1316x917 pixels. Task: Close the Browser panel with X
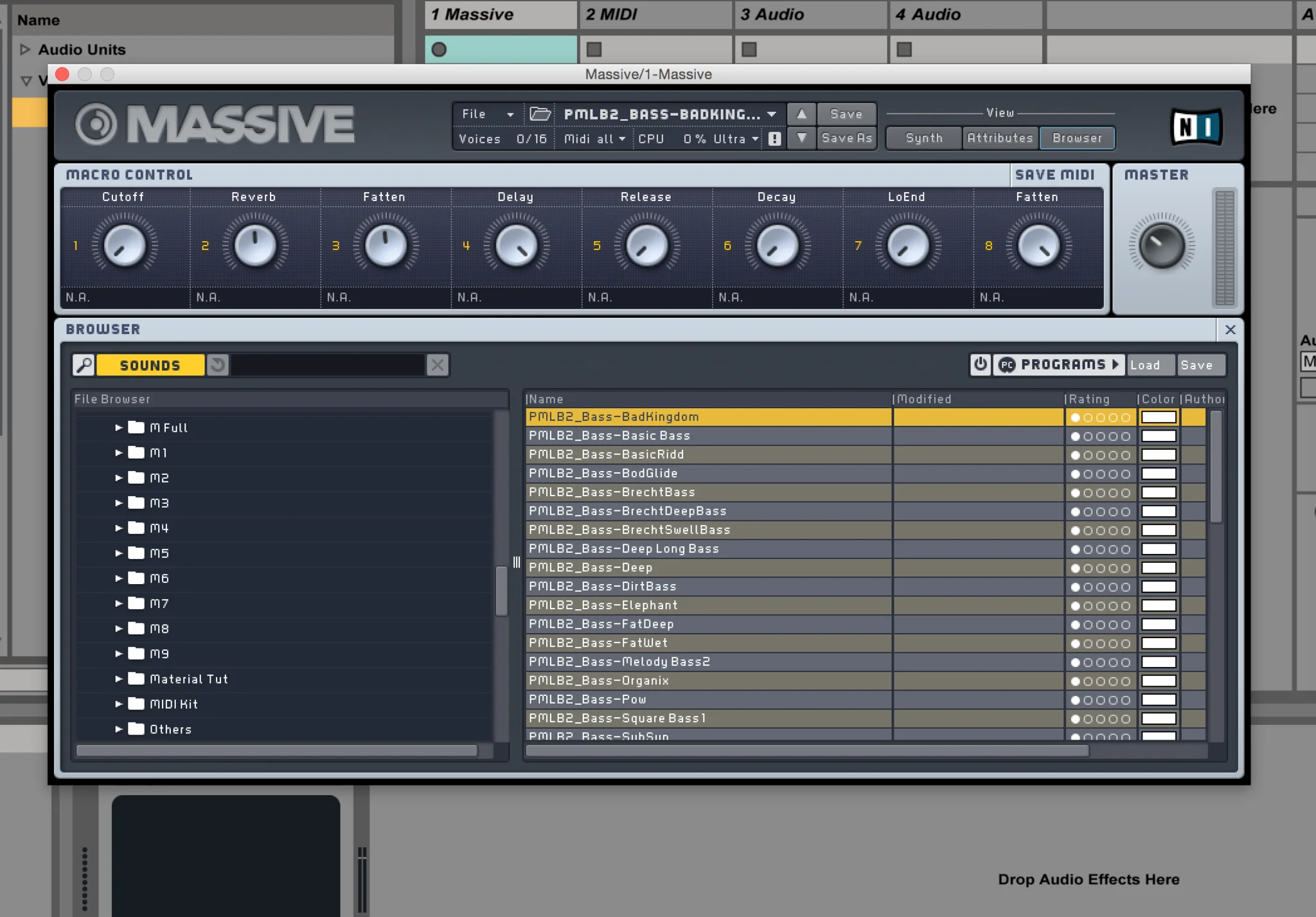click(1230, 330)
